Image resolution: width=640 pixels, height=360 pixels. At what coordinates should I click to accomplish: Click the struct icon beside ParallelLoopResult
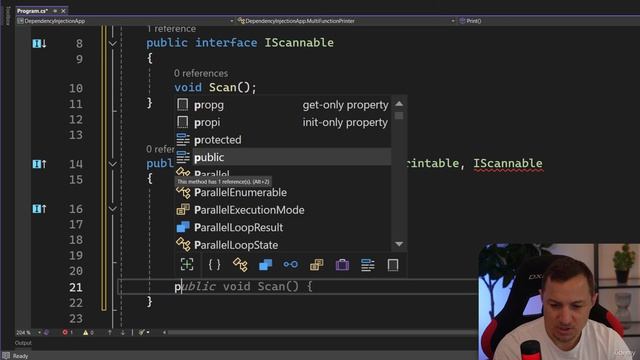point(183,227)
